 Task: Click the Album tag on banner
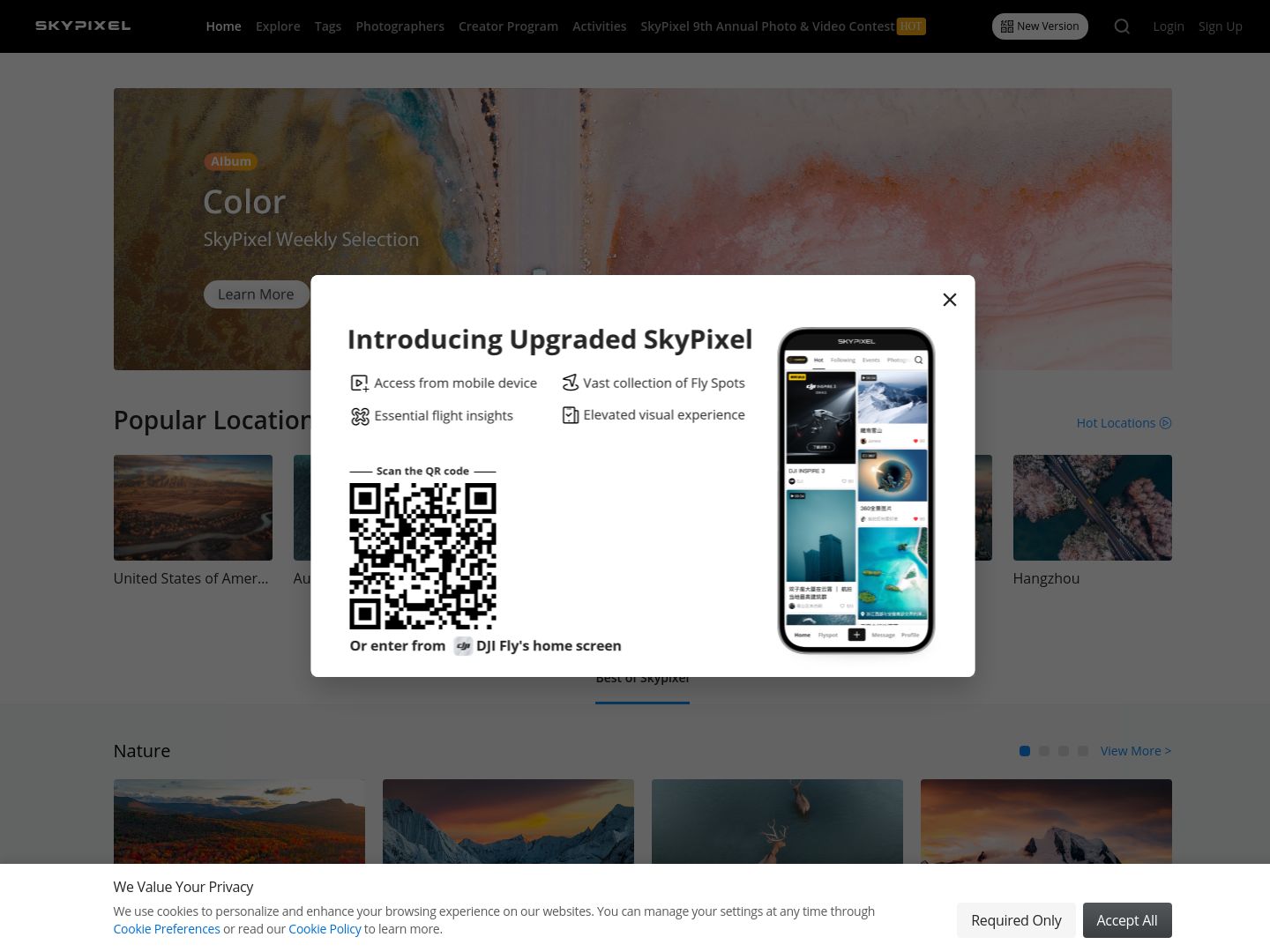pos(230,161)
